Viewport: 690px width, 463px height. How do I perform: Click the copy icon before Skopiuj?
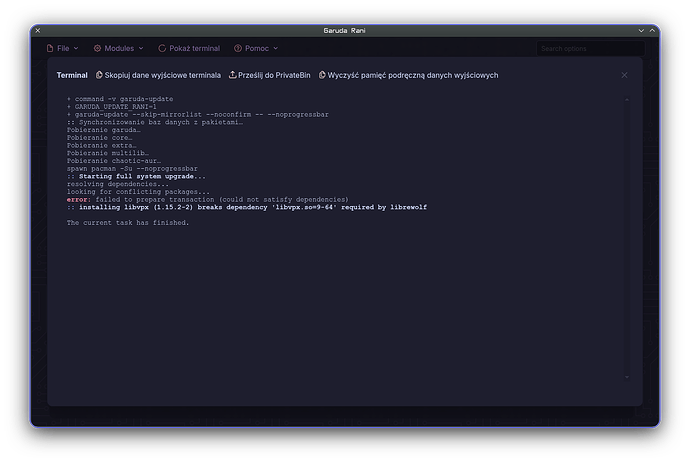(x=99, y=75)
